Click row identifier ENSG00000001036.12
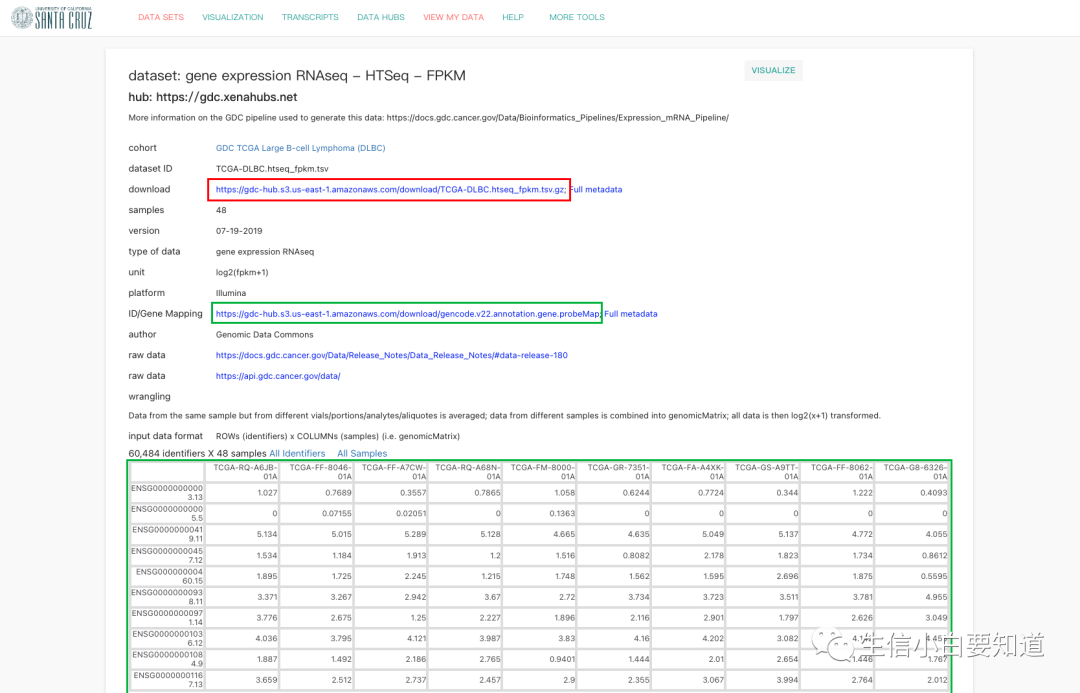1080x693 pixels. coord(167,638)
